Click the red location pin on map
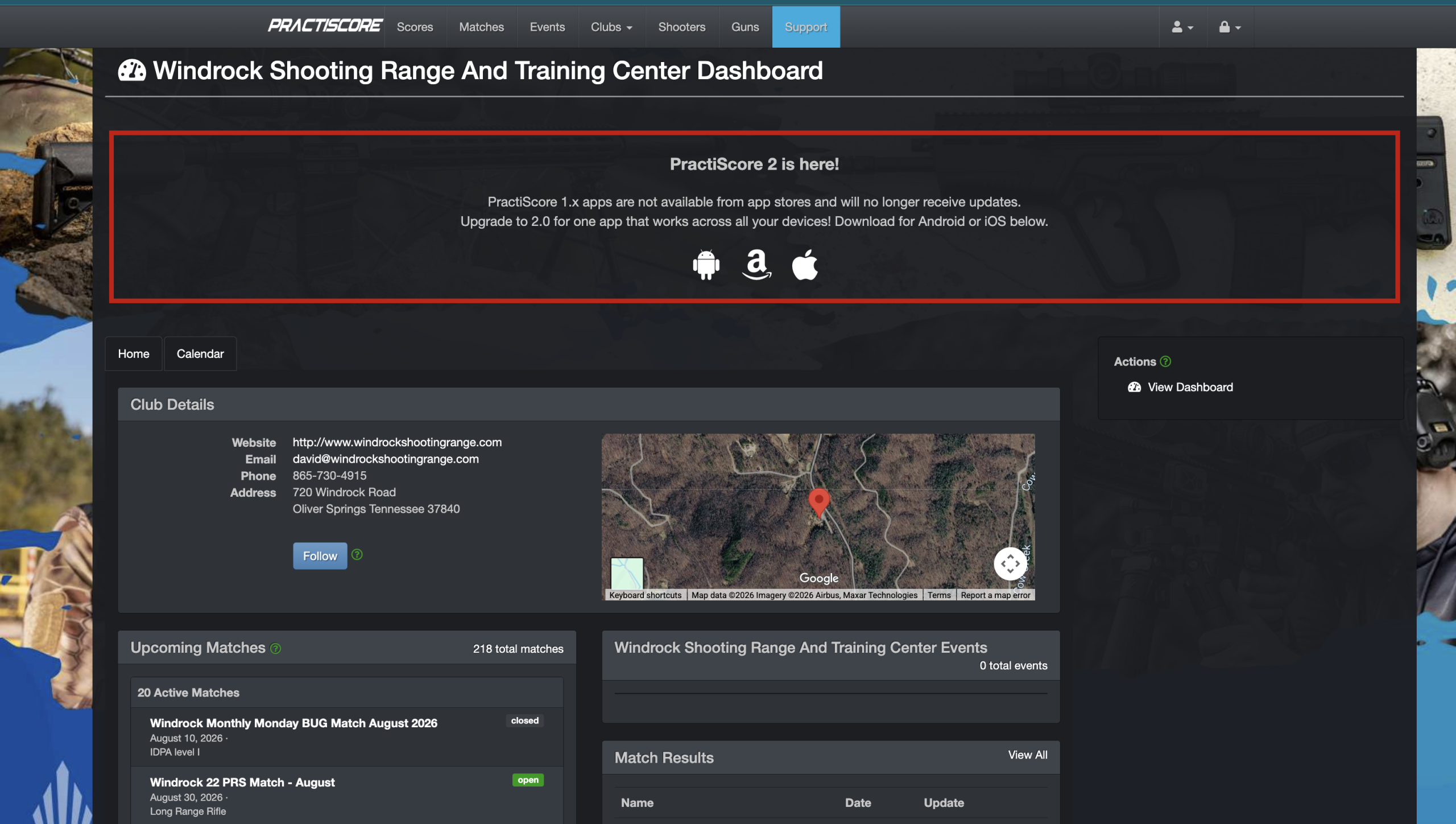 (819, 502)
